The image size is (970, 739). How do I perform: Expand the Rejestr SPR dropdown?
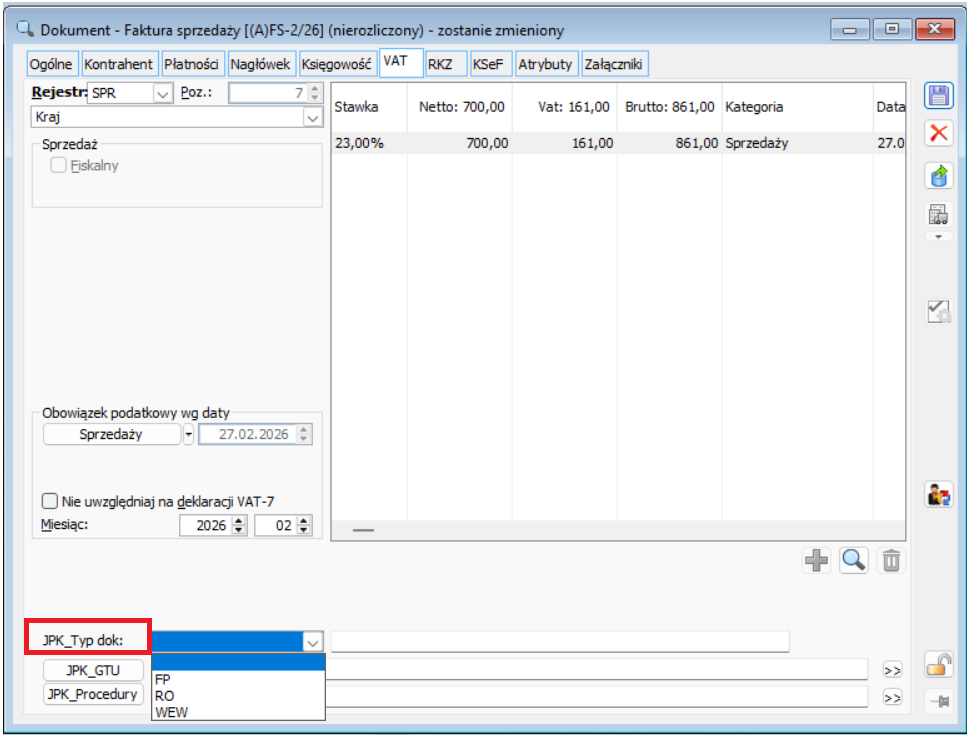pos(162,94)
